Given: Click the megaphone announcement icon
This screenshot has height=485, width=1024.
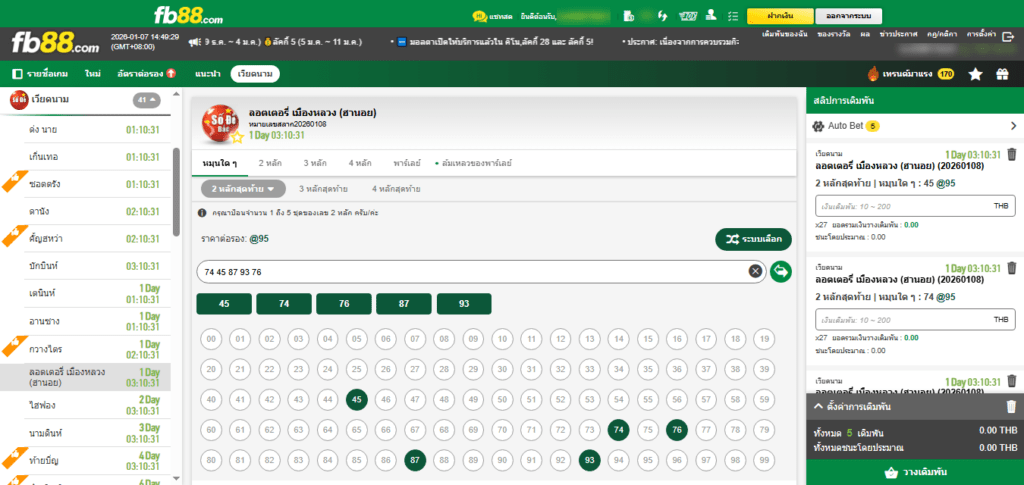Looking at the screenshot, I should pyautogui.click(x=194, y=42).
